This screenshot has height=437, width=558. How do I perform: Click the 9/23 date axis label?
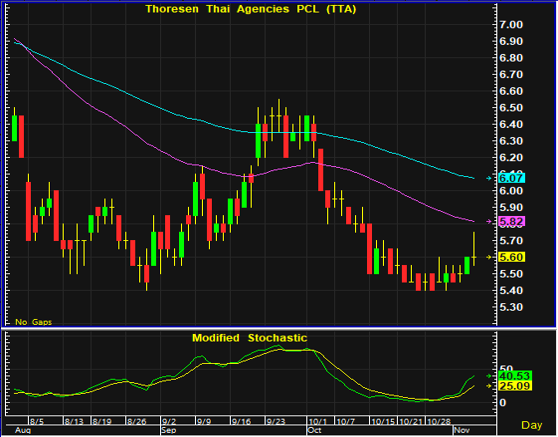coord(276,422)
